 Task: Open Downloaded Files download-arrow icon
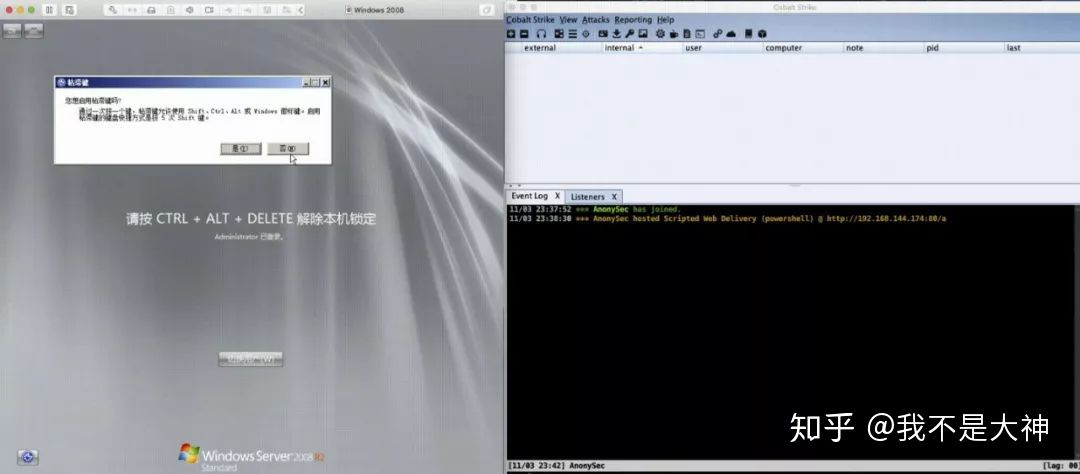[x=616, y=34]
